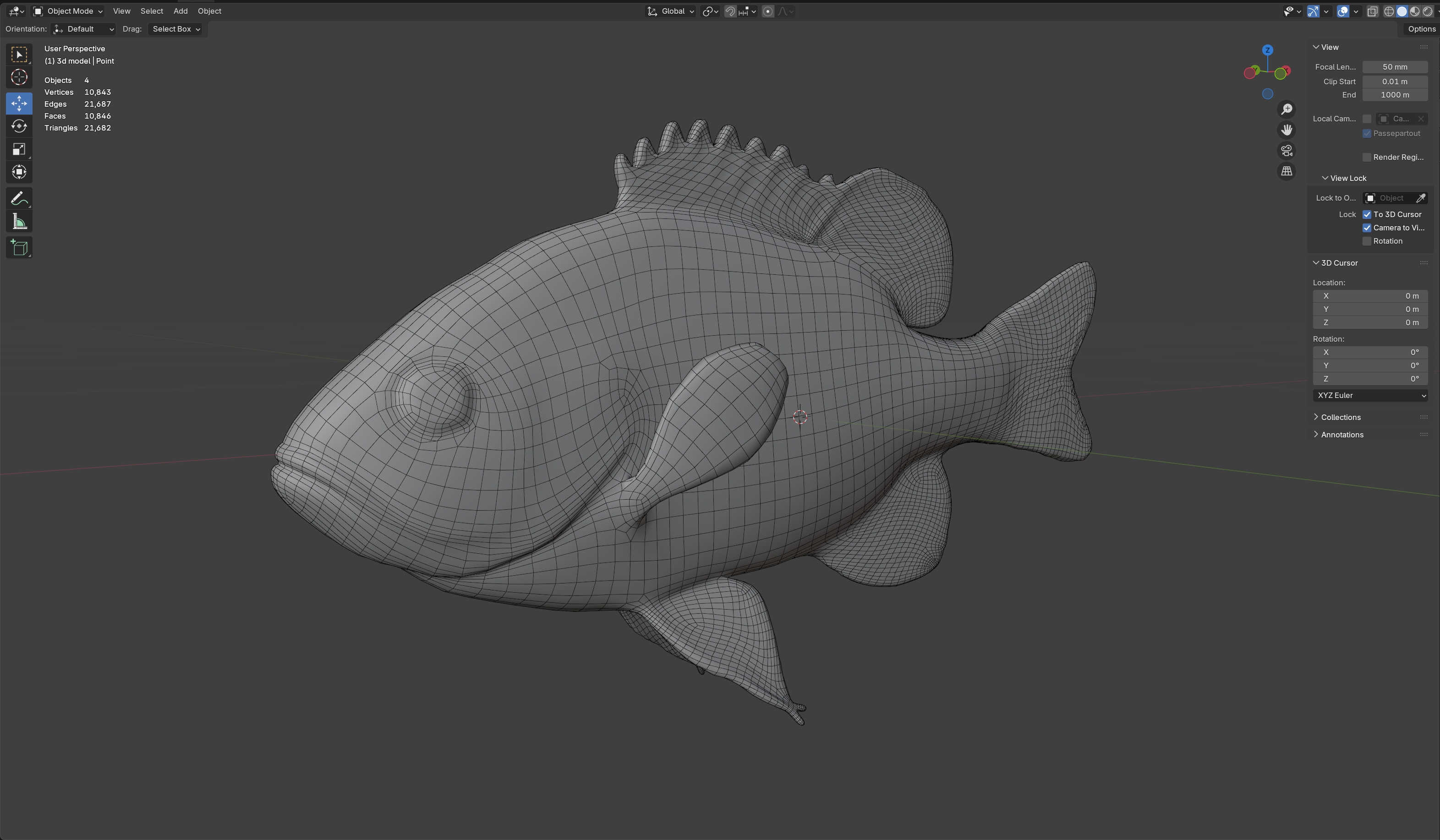Enable the Rotation lock checkbox
Viewport: 1440px width, 840px height.
1367,241
